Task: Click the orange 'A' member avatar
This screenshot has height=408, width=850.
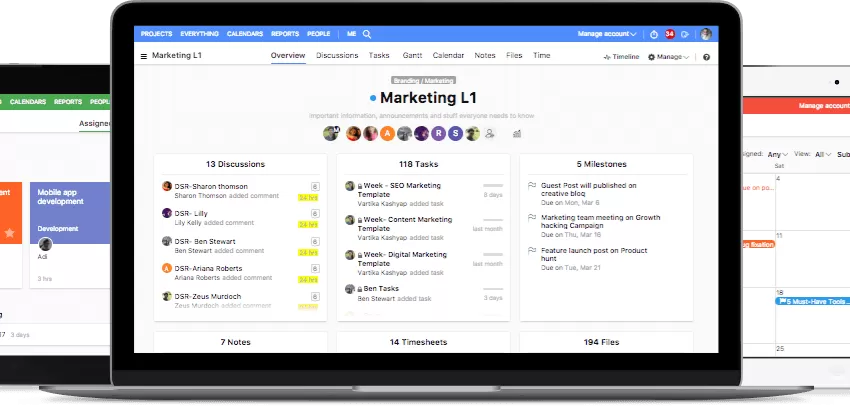Action: click(x=387, y=133)
